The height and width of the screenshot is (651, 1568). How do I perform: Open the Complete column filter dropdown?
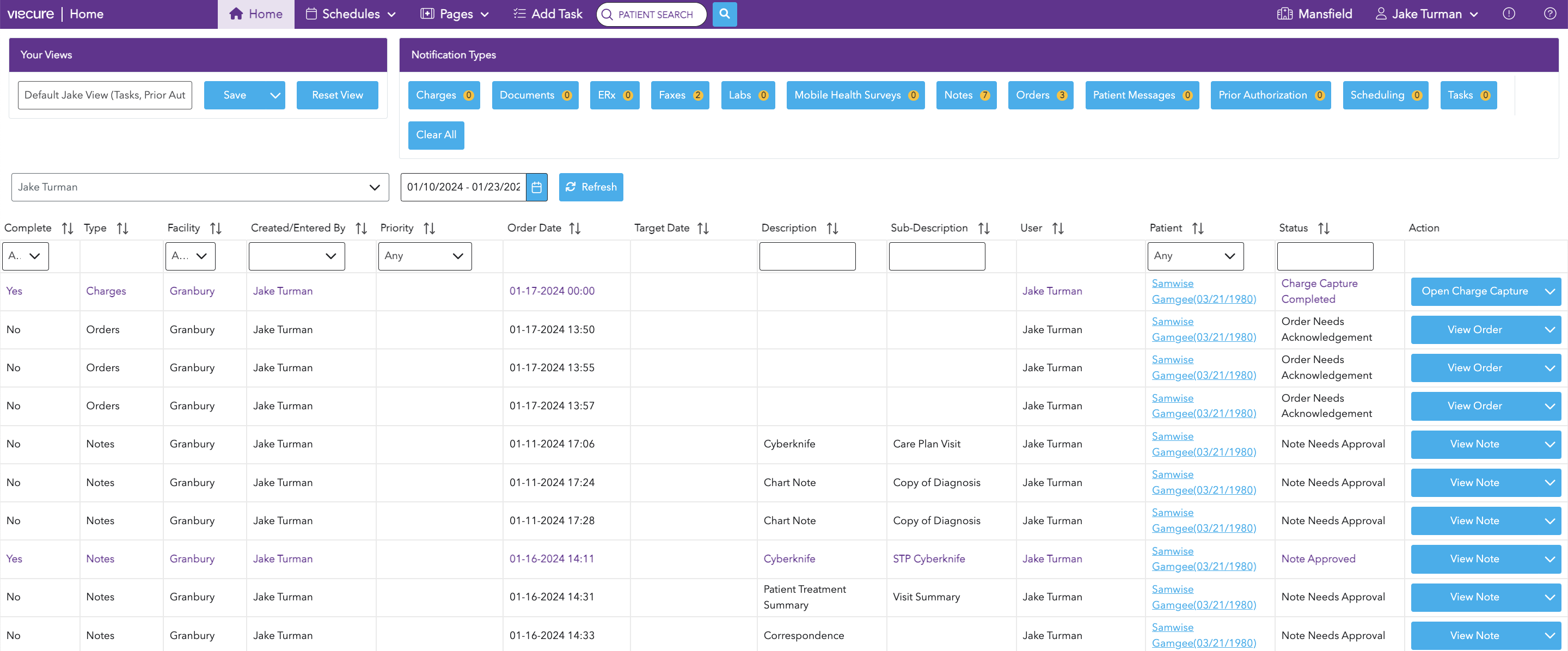pyautogui.click(x=26, y=256)
